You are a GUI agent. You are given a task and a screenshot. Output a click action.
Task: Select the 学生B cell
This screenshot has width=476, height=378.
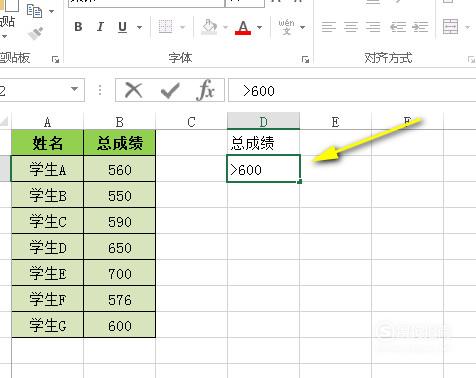point(47,195)
